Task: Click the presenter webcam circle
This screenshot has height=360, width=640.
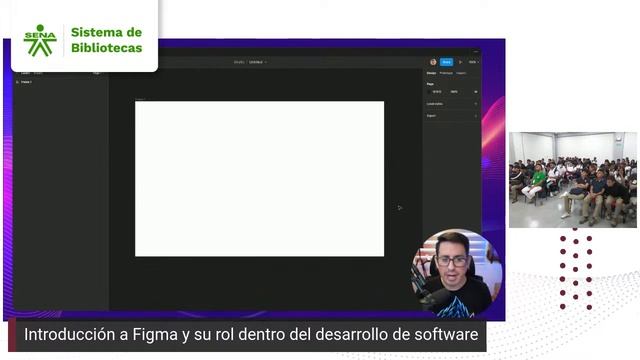Action: point(456,273)
